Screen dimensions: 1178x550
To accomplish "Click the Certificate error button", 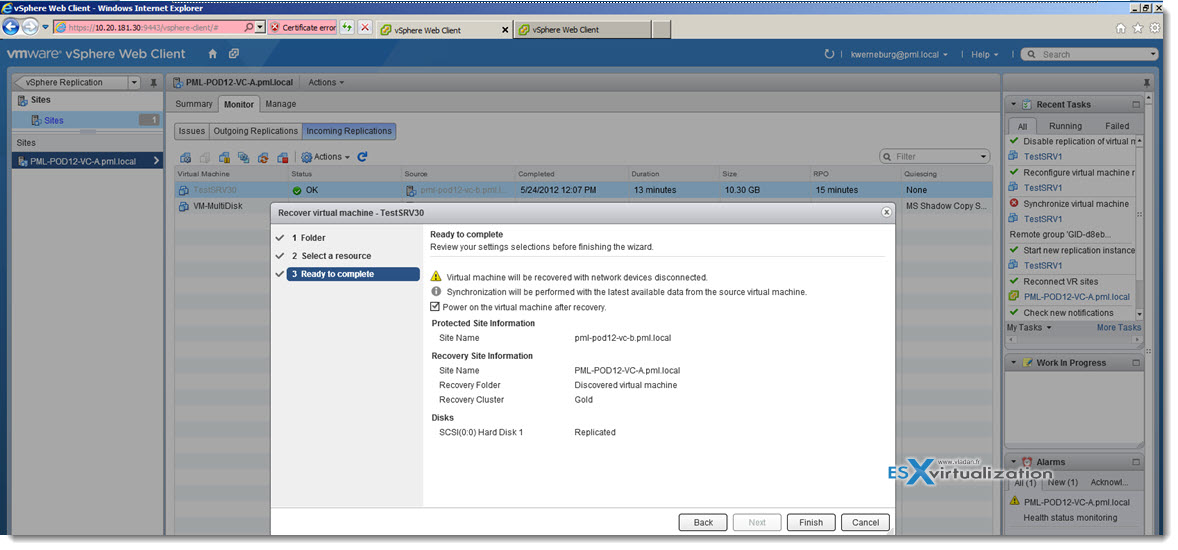I will pos(302,28).
